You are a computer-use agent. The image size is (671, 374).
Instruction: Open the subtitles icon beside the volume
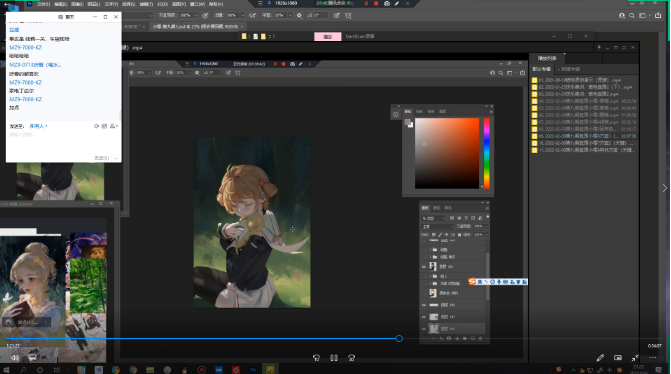tap(33, 357)
